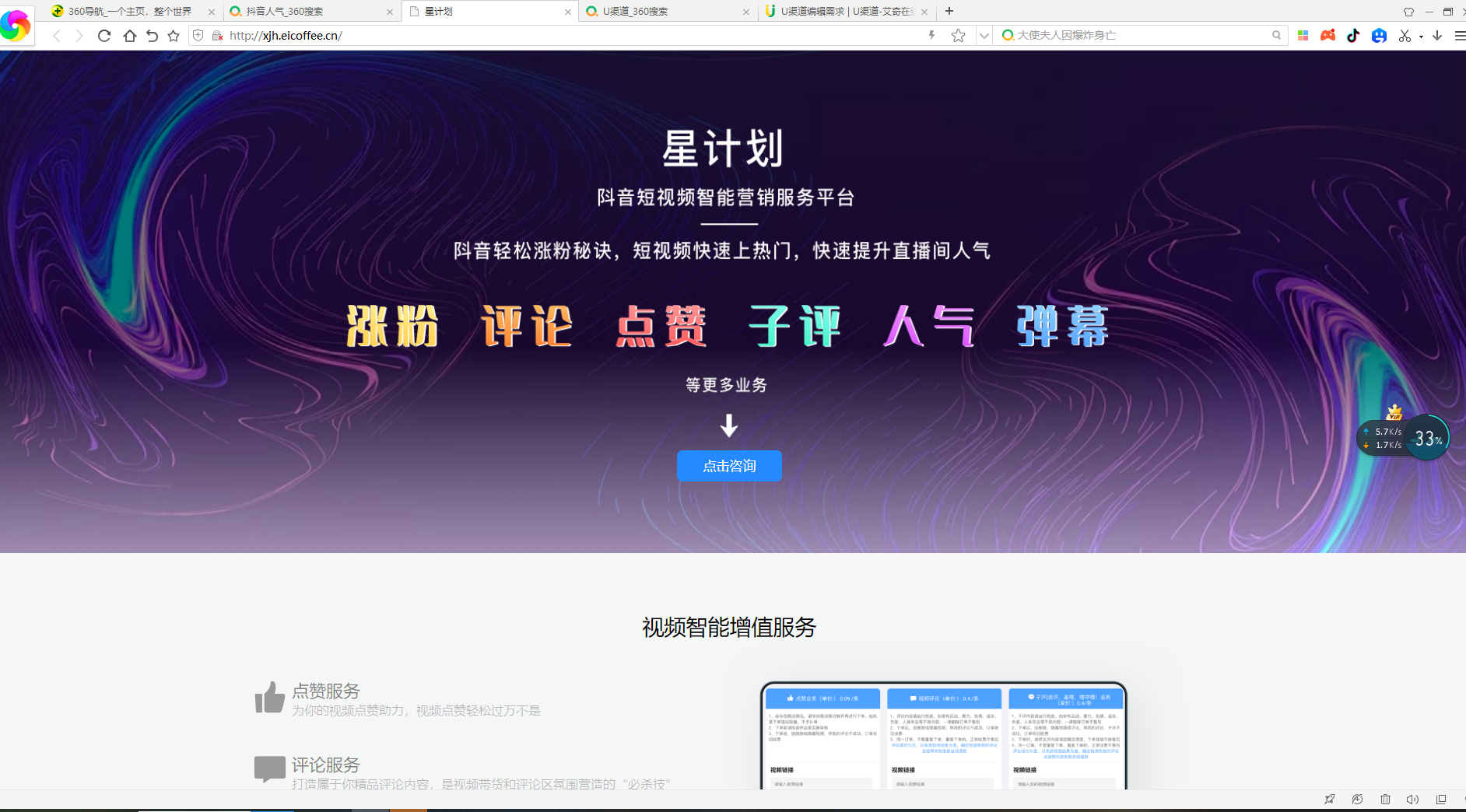
Task: Click the 点赞服务 heading
Action: (x=326, y=691)
